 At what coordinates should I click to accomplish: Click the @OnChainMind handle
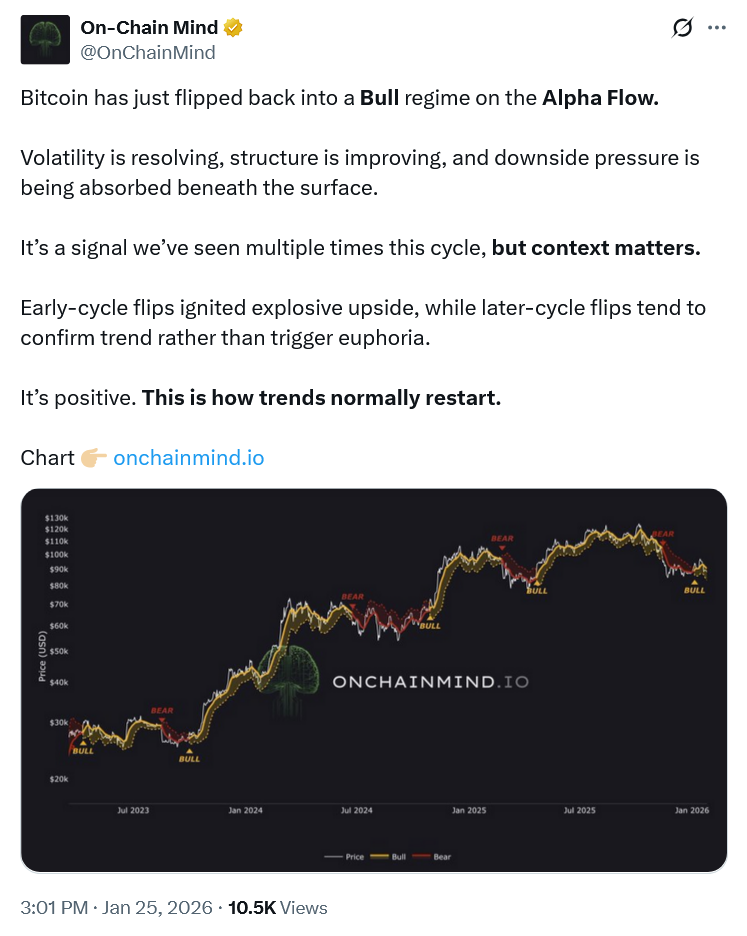click(148, 53)
